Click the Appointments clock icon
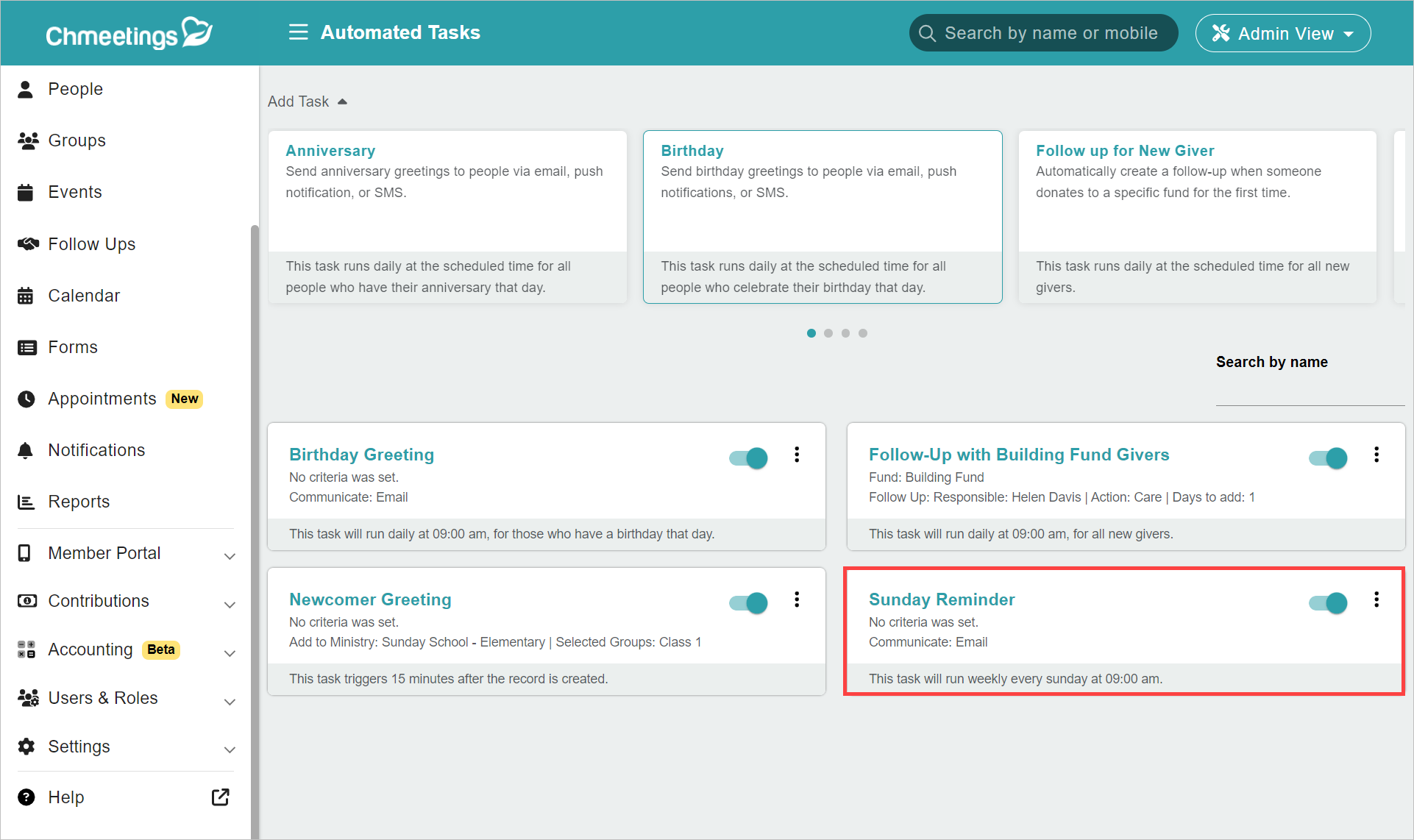The height and width of the screenshot is (840, 1414). click(26, 399)
